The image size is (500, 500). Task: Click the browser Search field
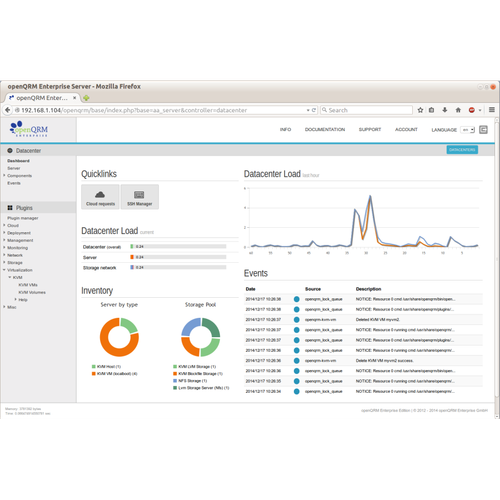click(x=366, y=110)
